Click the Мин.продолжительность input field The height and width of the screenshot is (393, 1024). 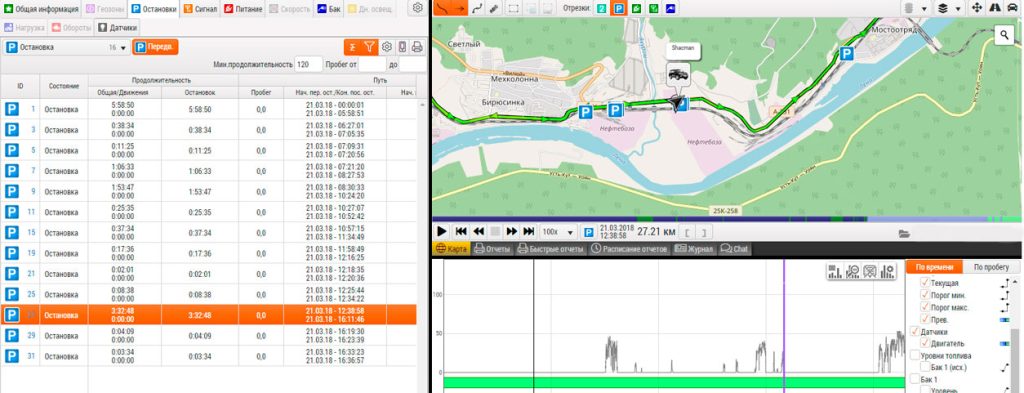pos(309,65)
